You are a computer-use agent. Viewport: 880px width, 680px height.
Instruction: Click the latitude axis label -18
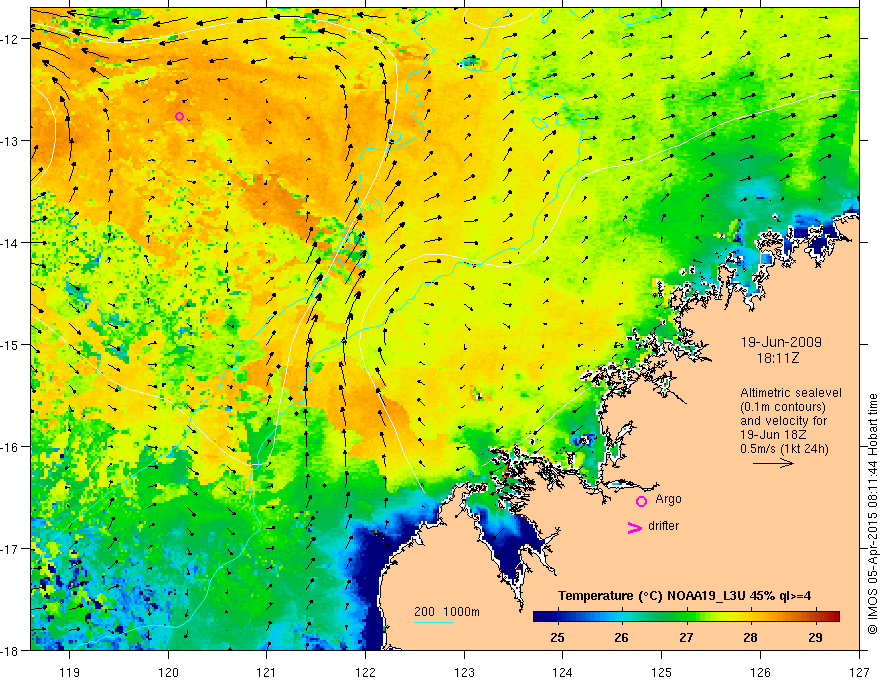(x=10, y=650)
